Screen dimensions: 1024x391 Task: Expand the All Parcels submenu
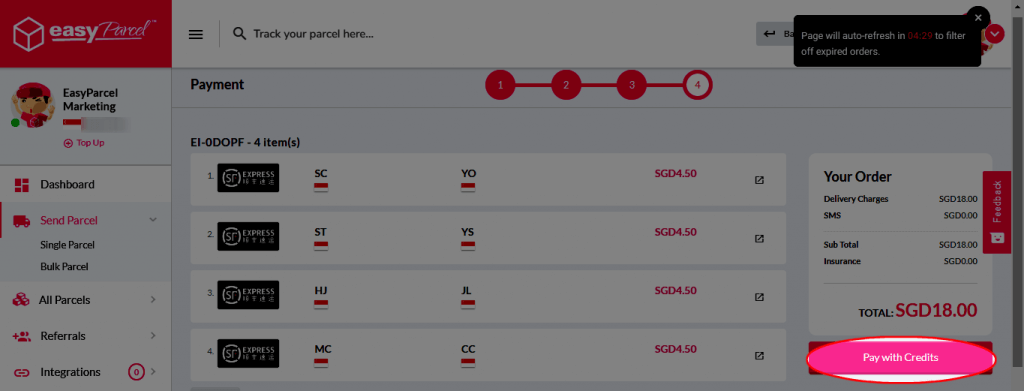pyautogui.click(x=153, y=300)
